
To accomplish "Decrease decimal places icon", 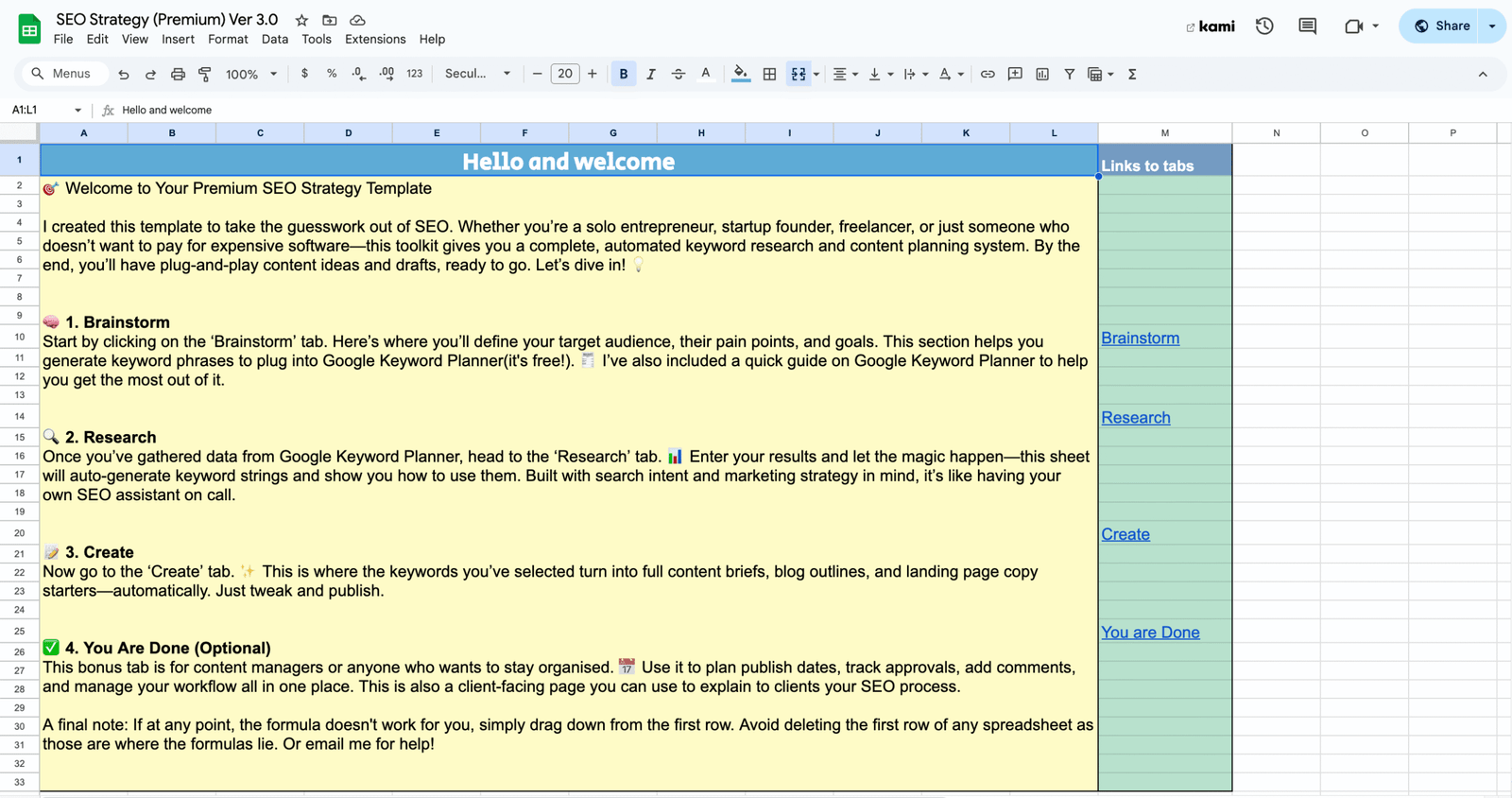I will click(x=359, y=74).
